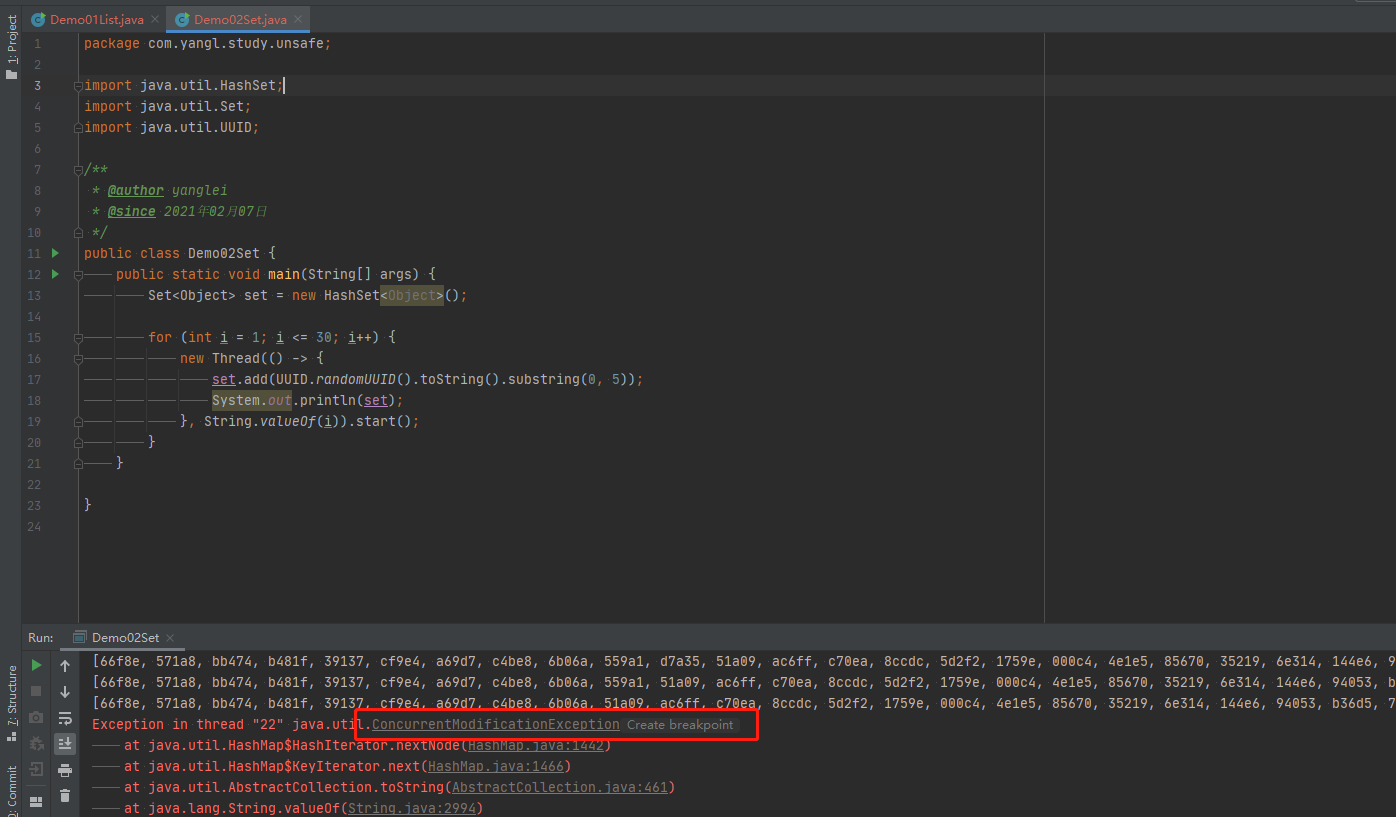Open the String.java:2994 link

[x=411, y=808]
